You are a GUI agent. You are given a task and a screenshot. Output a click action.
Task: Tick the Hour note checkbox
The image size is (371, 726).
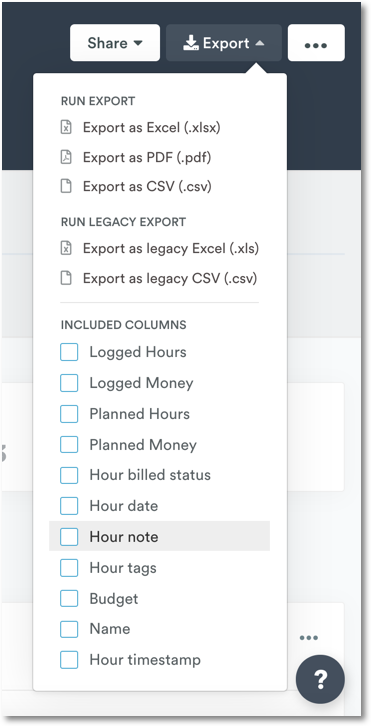tap(69, 537)
